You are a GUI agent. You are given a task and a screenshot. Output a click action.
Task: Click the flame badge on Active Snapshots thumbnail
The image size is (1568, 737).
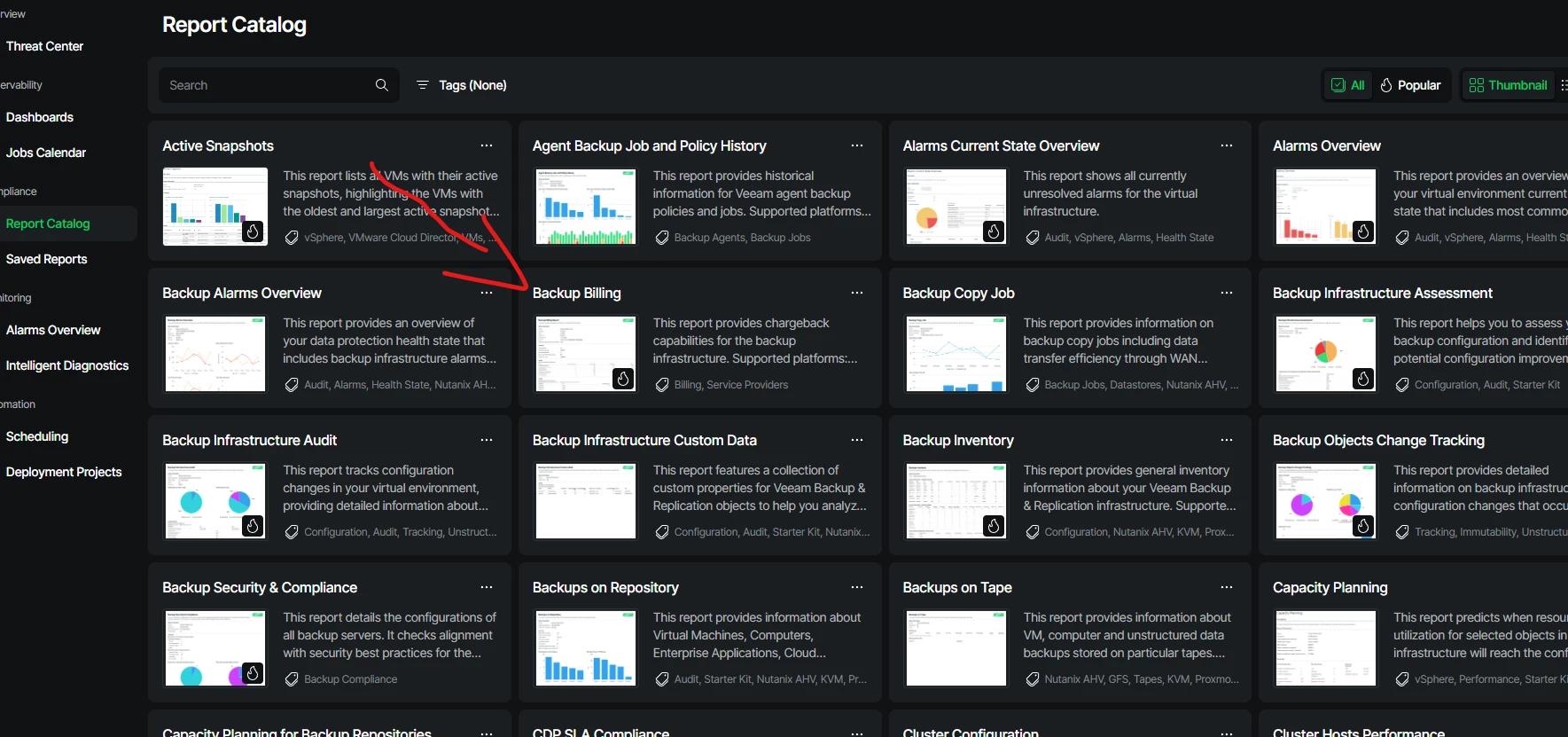pos(253,231)
